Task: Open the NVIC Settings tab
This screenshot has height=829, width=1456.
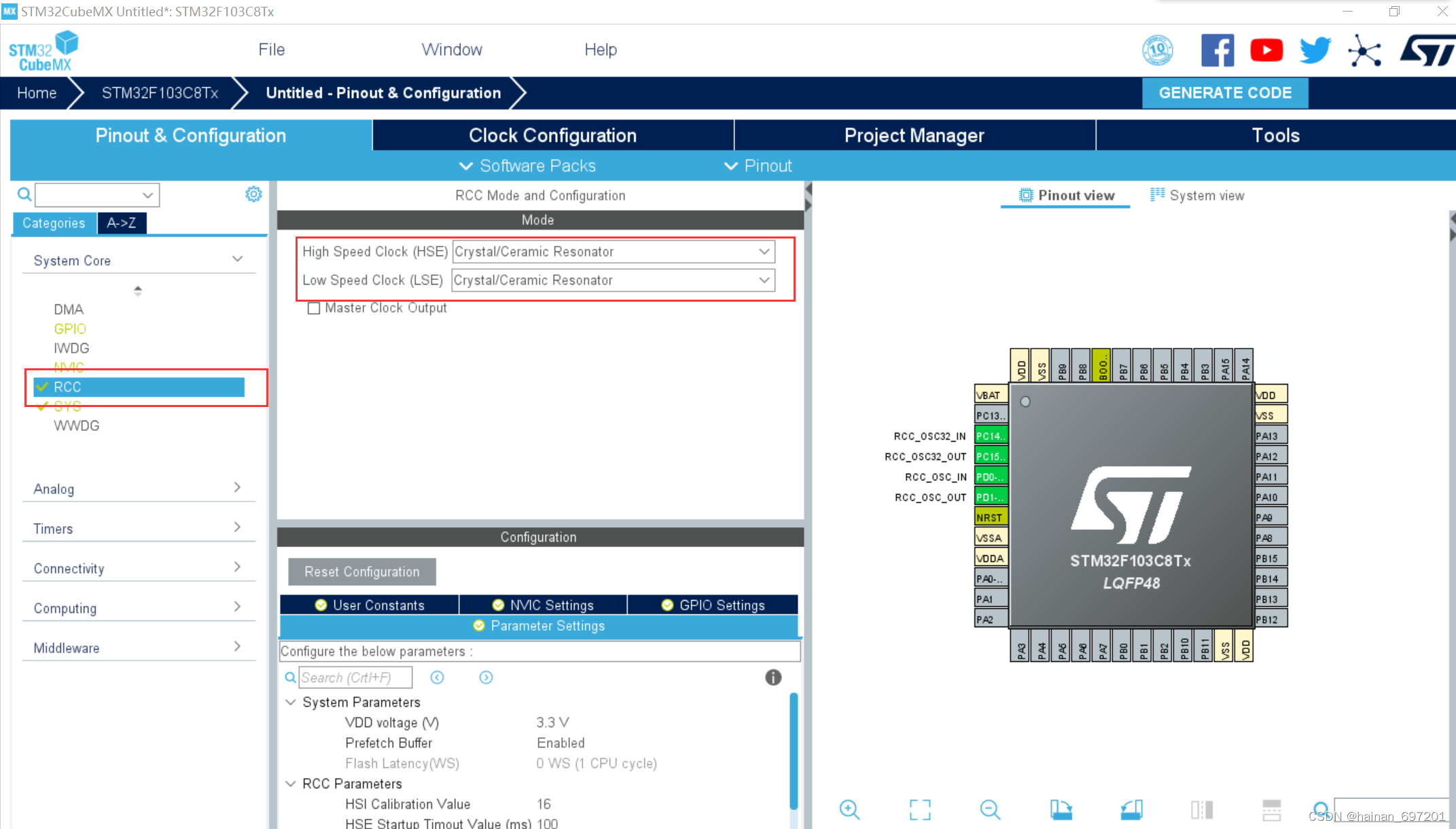Action: click(x=543, y=605)
